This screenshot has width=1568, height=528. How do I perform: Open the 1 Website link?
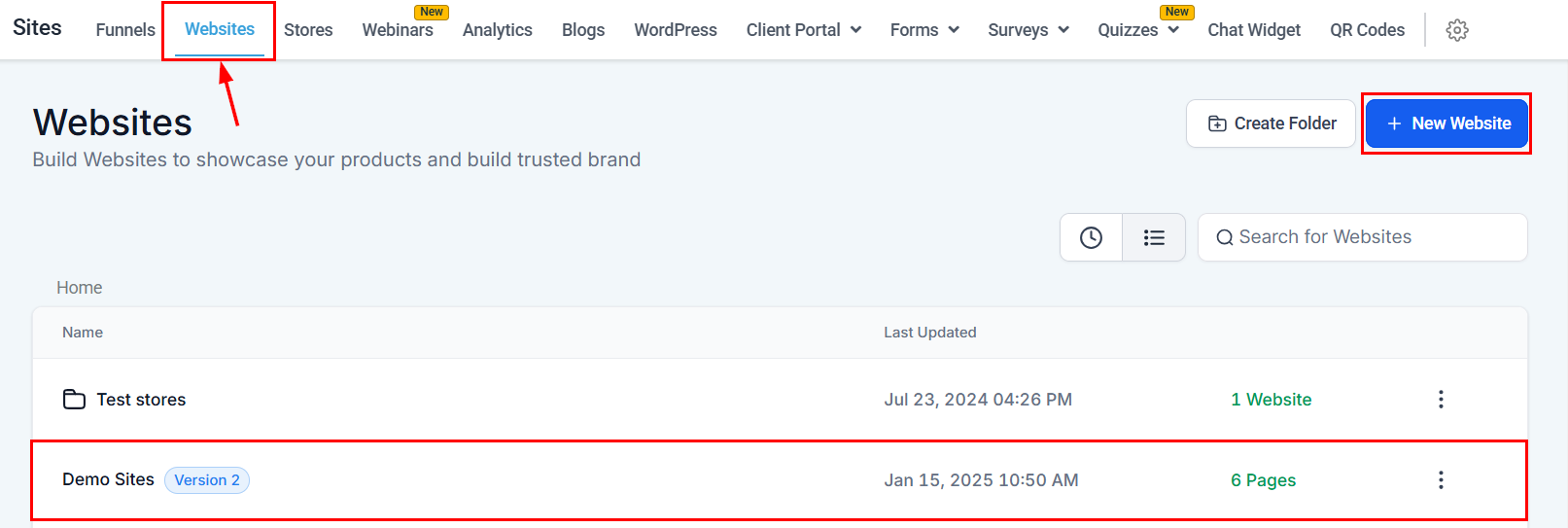pyautogui.click(x=1271, y=400)
